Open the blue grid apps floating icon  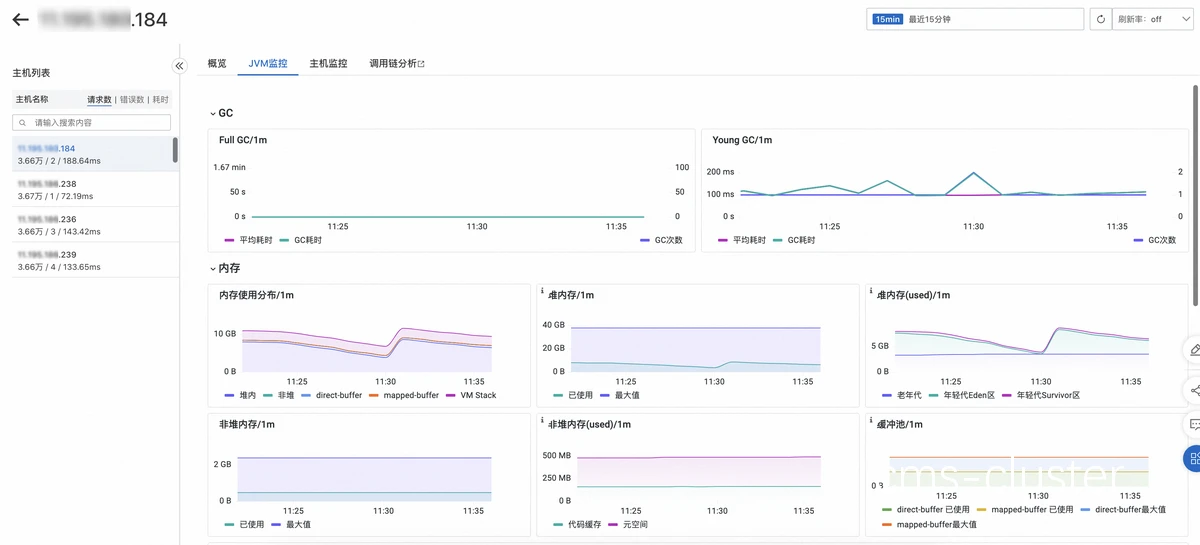(1193, 459)
